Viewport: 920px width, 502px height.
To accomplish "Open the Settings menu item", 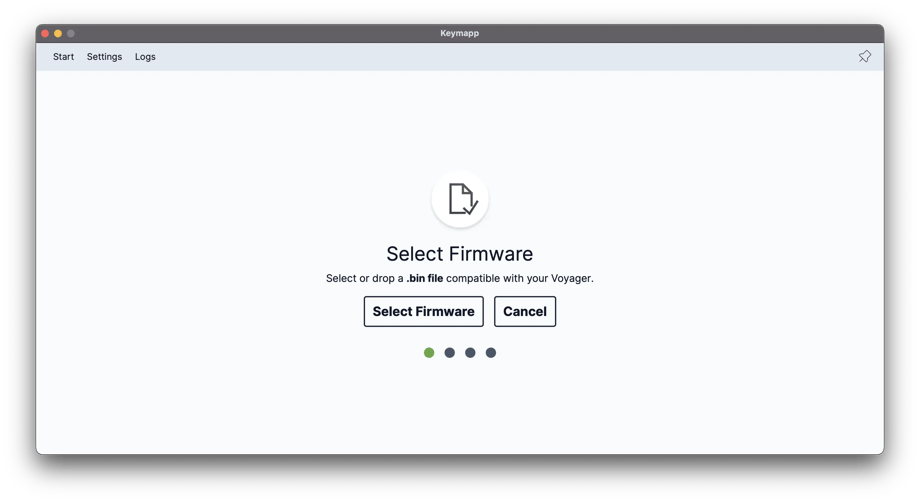I will tap(104, 57).
